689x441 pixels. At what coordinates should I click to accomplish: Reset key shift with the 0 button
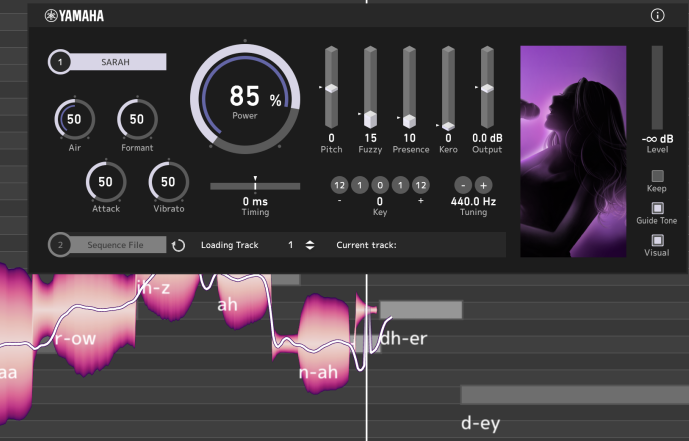(x=379, y=185)
